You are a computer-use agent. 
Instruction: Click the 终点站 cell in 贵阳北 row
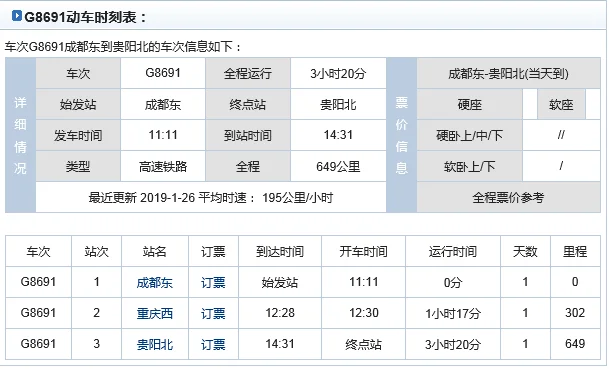(x=364, y=345)
